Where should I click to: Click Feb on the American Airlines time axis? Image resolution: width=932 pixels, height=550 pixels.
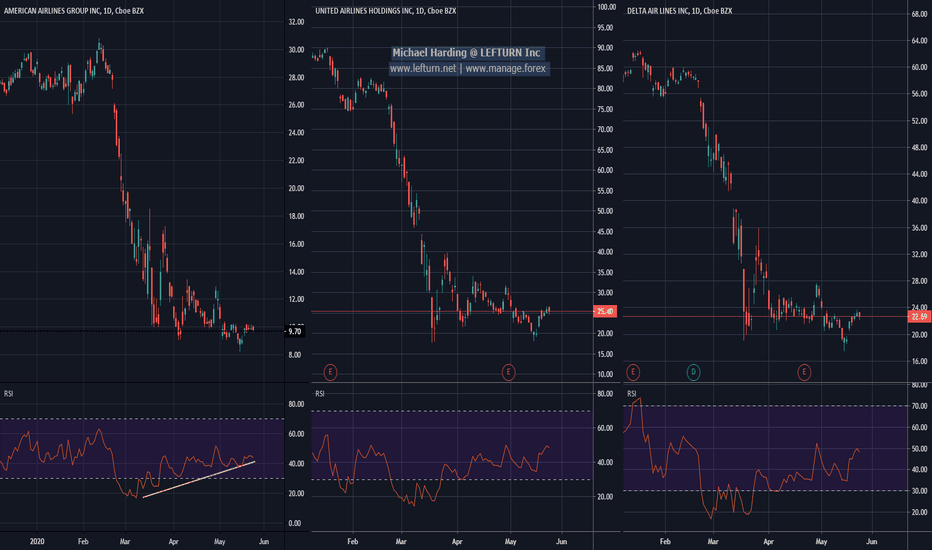[x=83, y=542]
